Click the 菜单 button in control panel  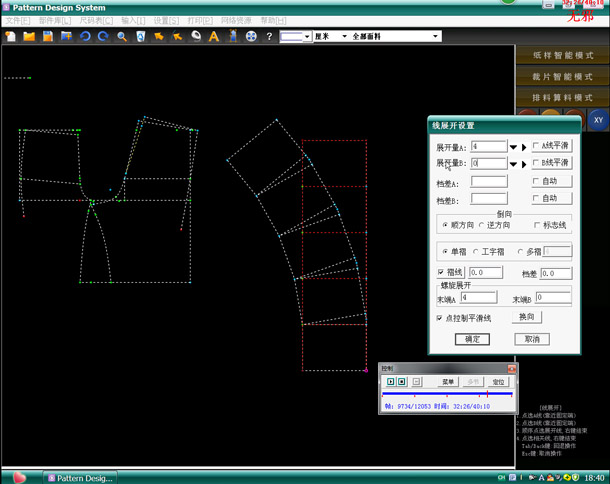(x=448, y=382)
